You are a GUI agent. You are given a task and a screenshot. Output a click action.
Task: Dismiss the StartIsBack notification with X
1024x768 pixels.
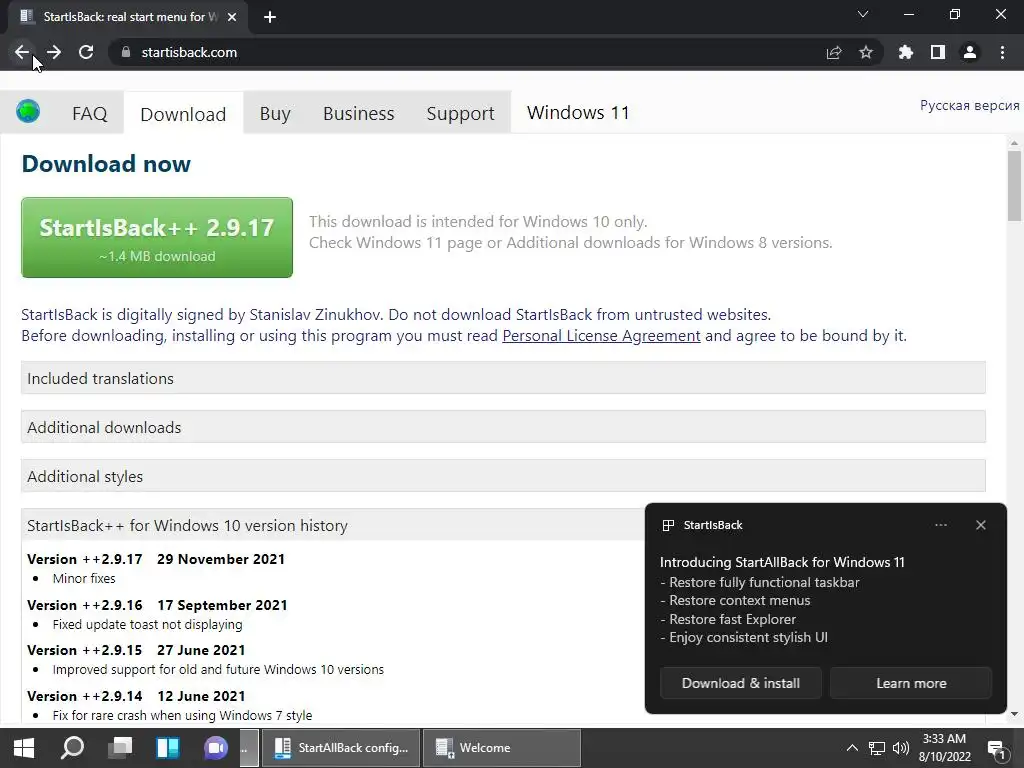[x=980, y=525]
